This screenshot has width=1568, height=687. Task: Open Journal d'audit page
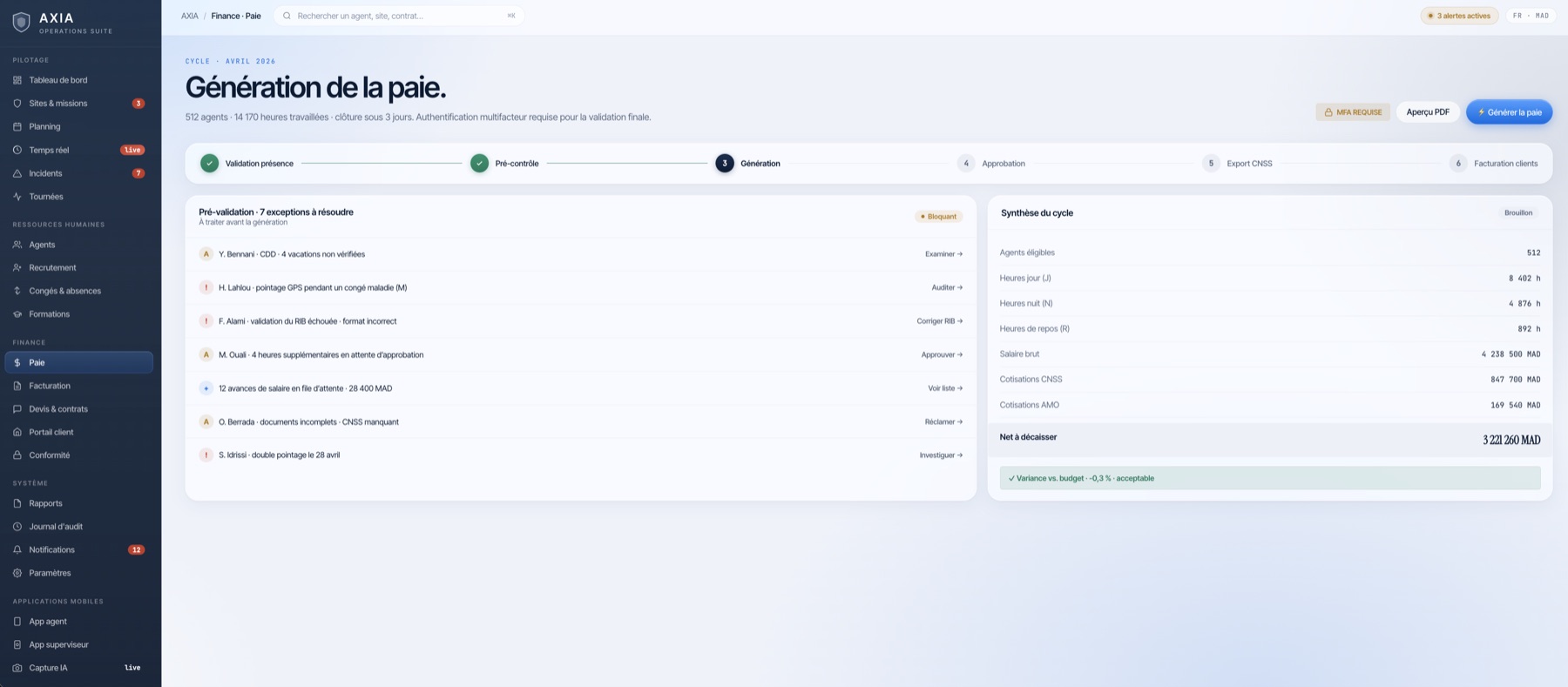[x=79, y=527]
